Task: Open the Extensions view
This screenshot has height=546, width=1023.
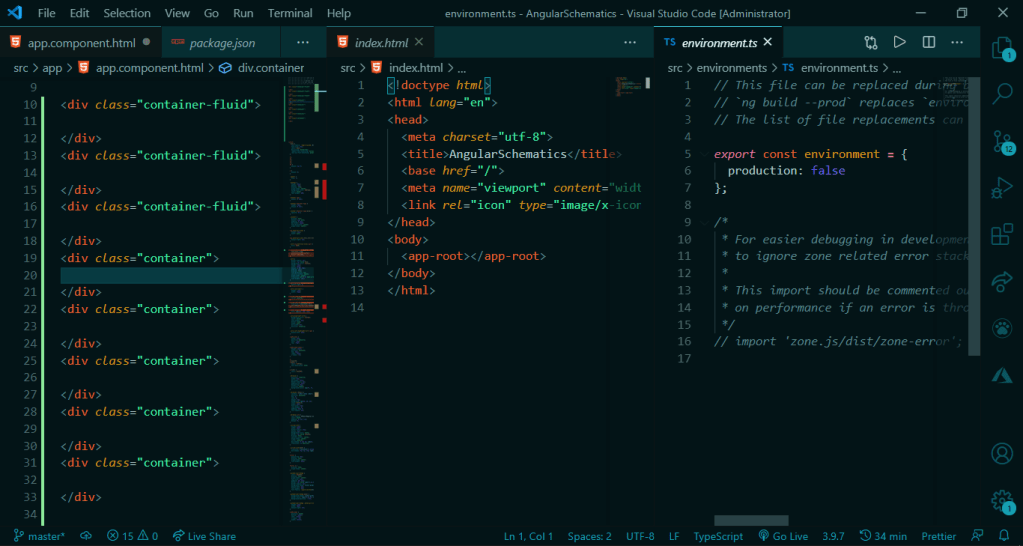Action: coord(1001,235)
